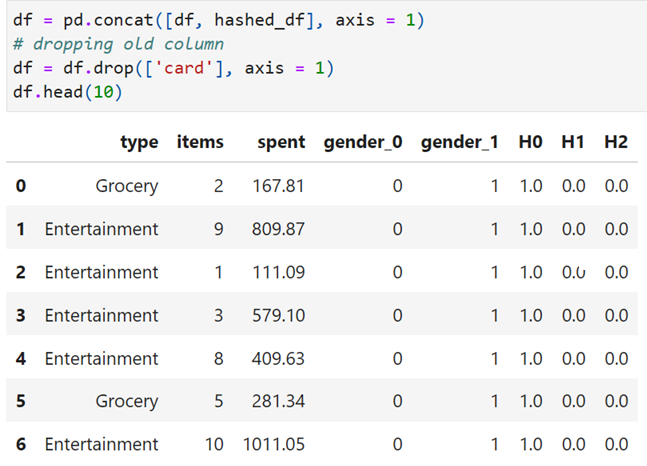
Task: Select the 'items' column header
Action: pos(200,142)
